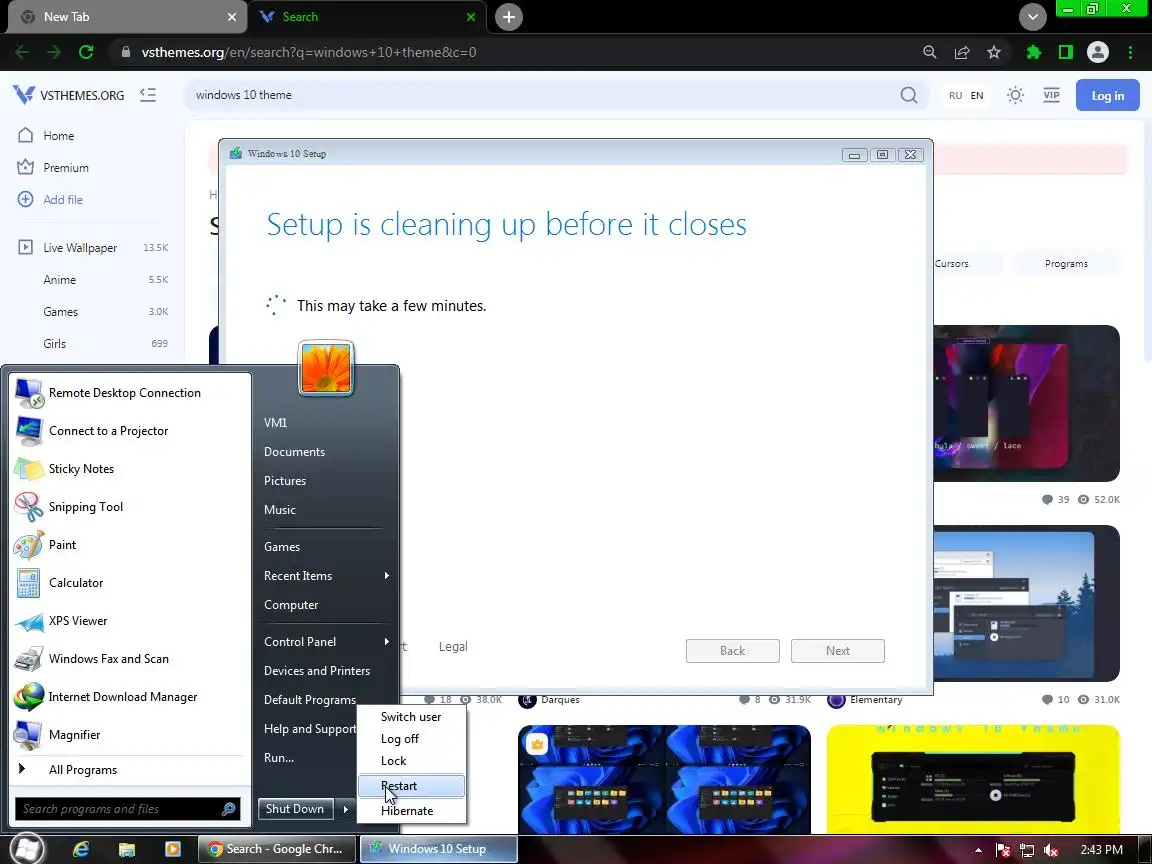Select Hibernate option
This screenshot has height=864, width=1152.
coord(411,811)
